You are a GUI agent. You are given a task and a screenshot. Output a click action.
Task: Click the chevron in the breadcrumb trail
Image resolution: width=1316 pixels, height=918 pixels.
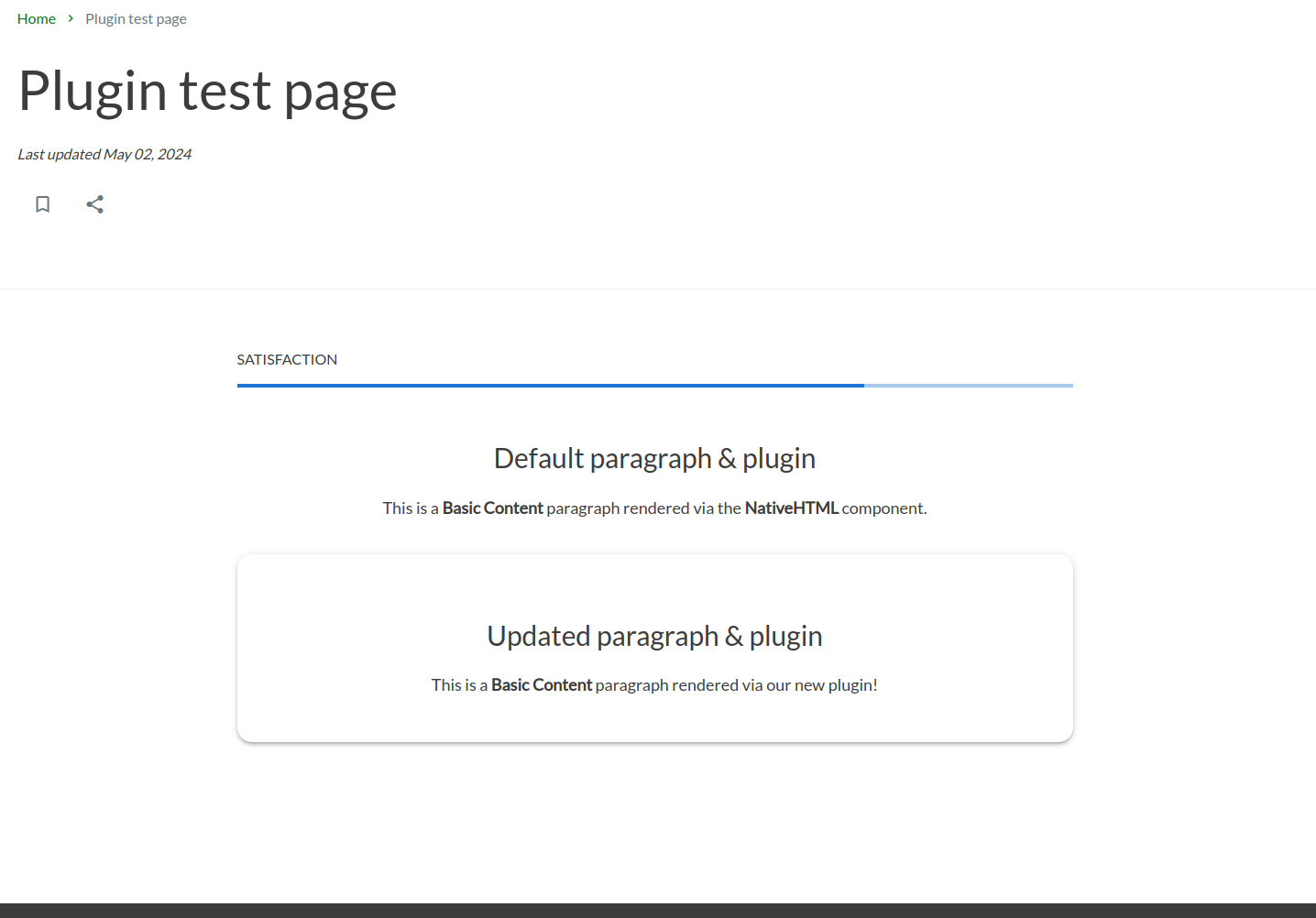(x=70, y=18)
